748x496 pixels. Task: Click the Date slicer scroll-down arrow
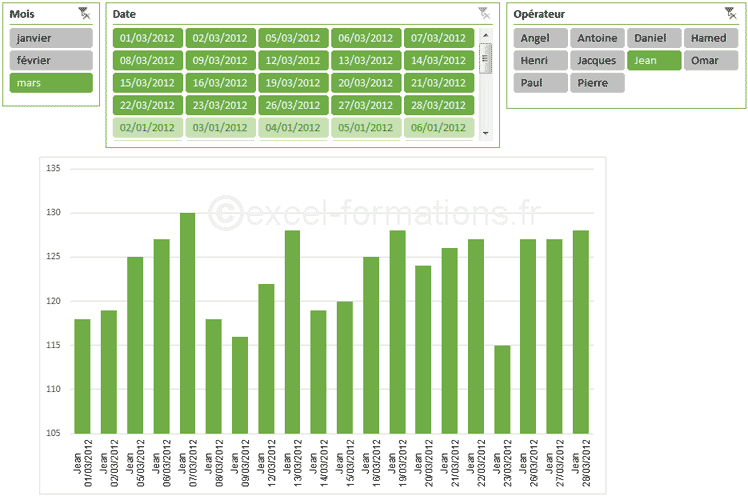point(486,133)
